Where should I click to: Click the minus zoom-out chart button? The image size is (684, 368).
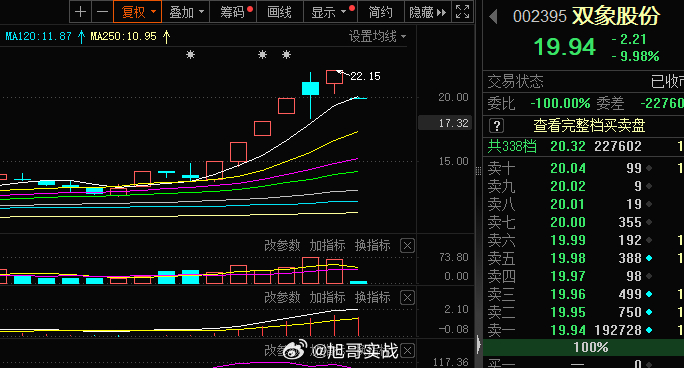coord(102,12)
